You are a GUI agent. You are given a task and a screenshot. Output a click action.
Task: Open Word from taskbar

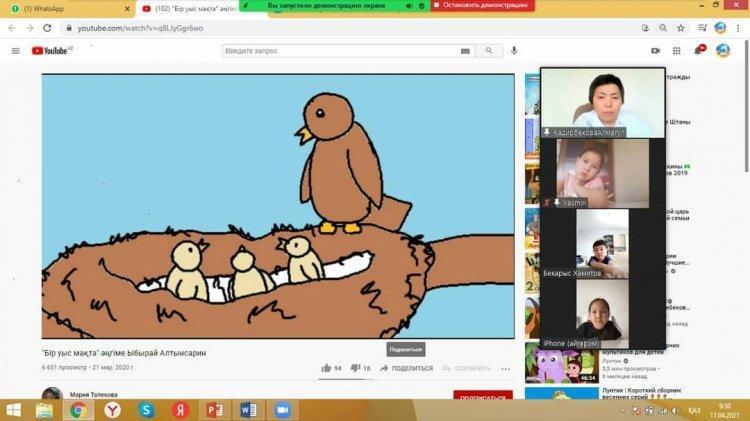(x=248, y=410)
